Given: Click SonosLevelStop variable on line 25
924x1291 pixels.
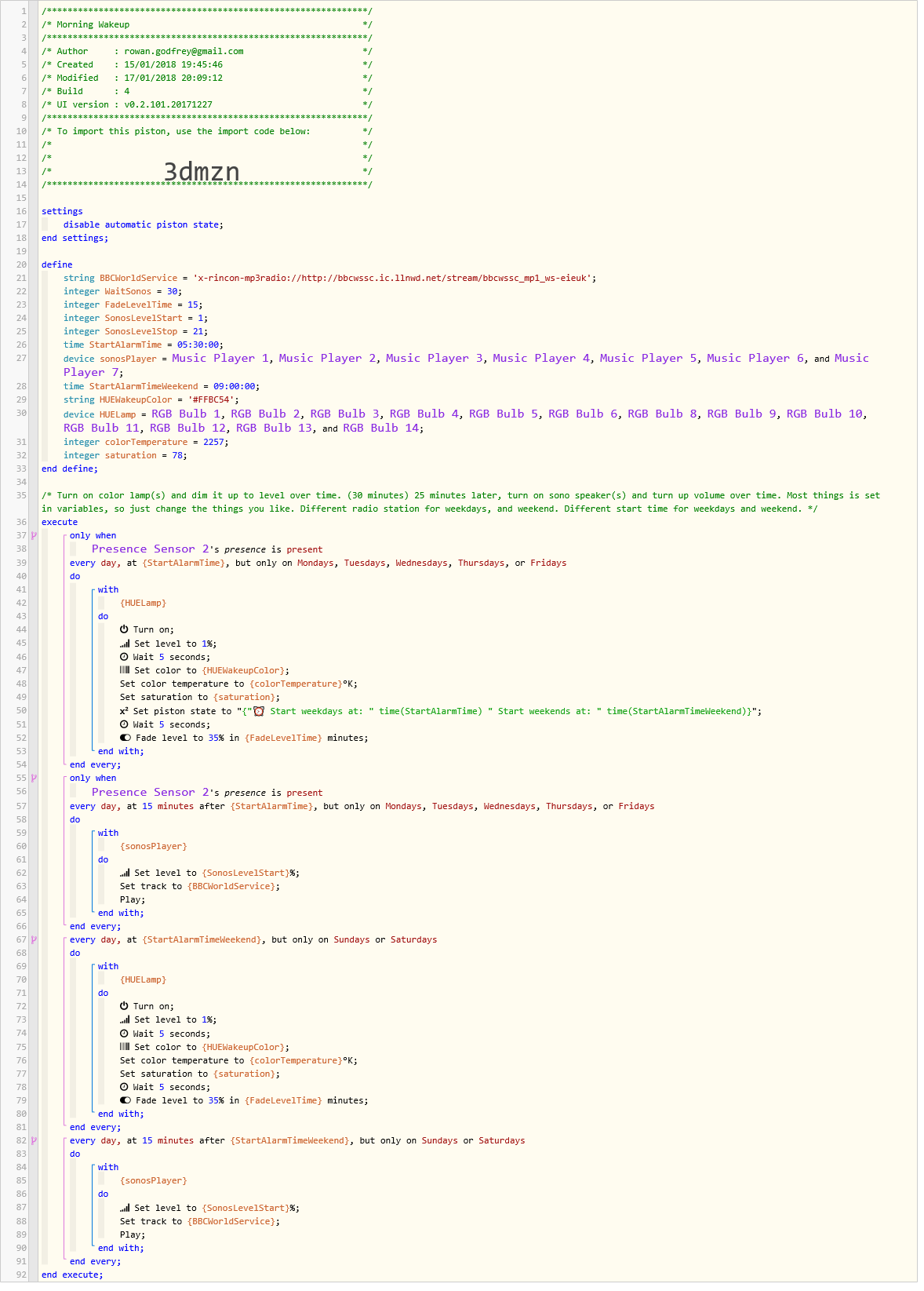Looking at the screenshot, I should 141,331.
